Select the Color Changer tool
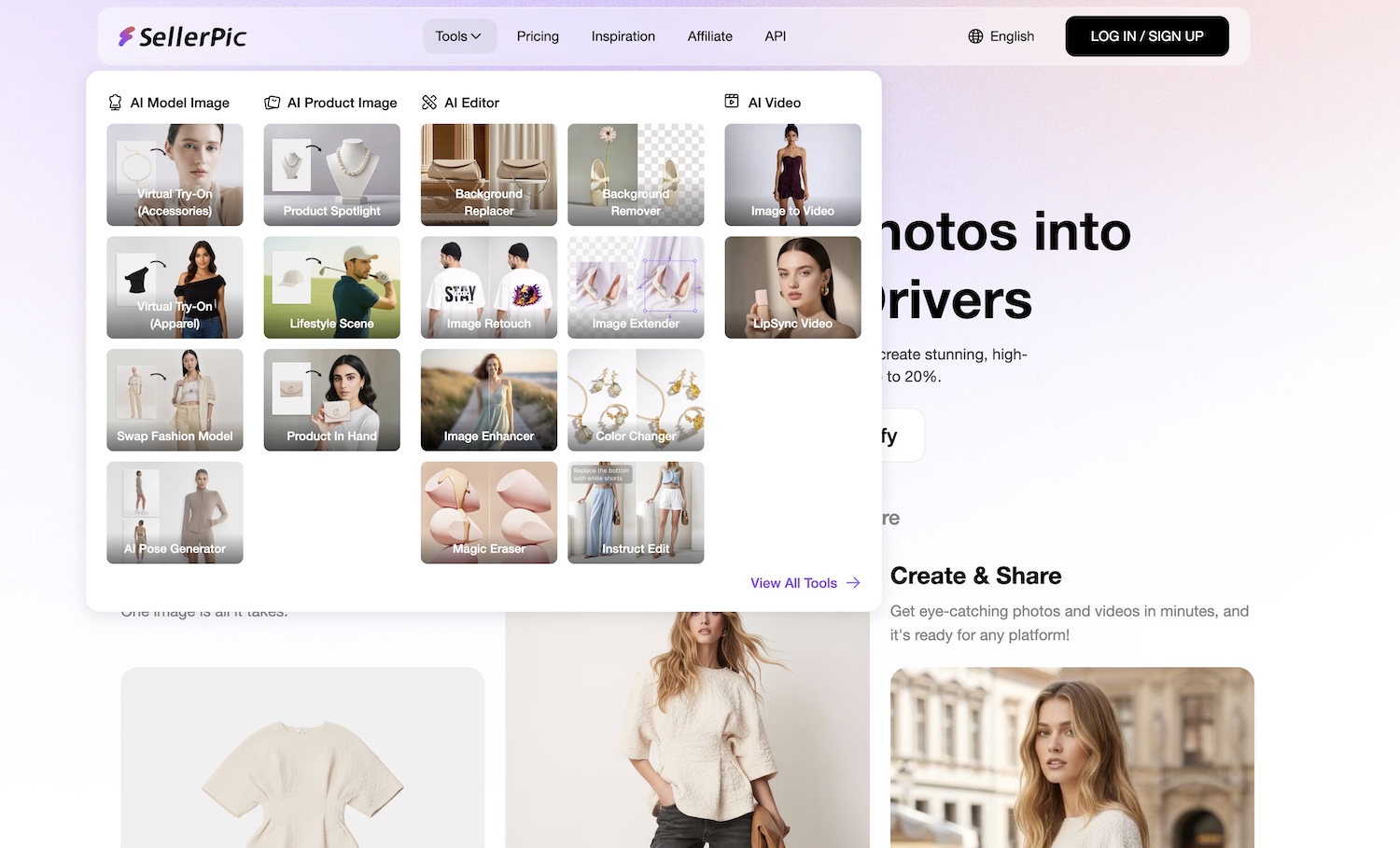Image resolution: width=1400 pixels, height=848 pixels. tap(636, 399)
